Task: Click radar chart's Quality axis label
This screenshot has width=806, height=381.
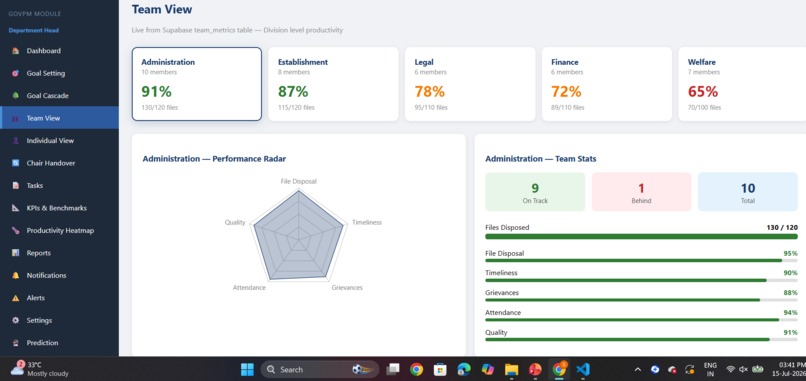Action: coord(235,223)
